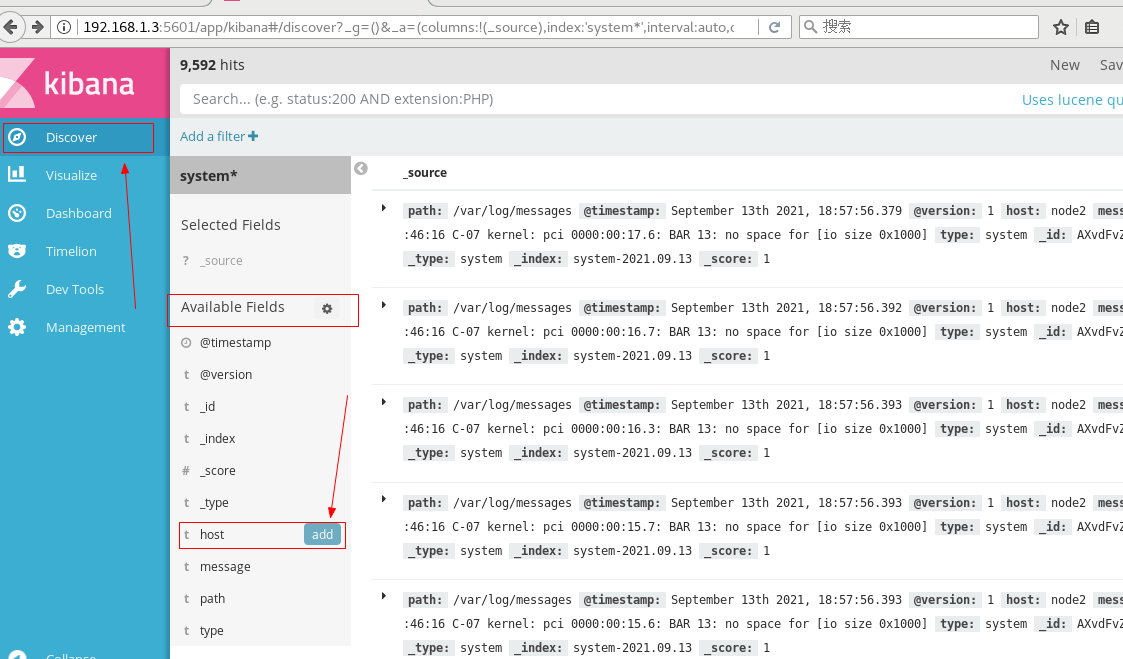Click the Dev Tools wrench icon
The height and width of the screenshot is (659, 1123).
coord(17,289)
